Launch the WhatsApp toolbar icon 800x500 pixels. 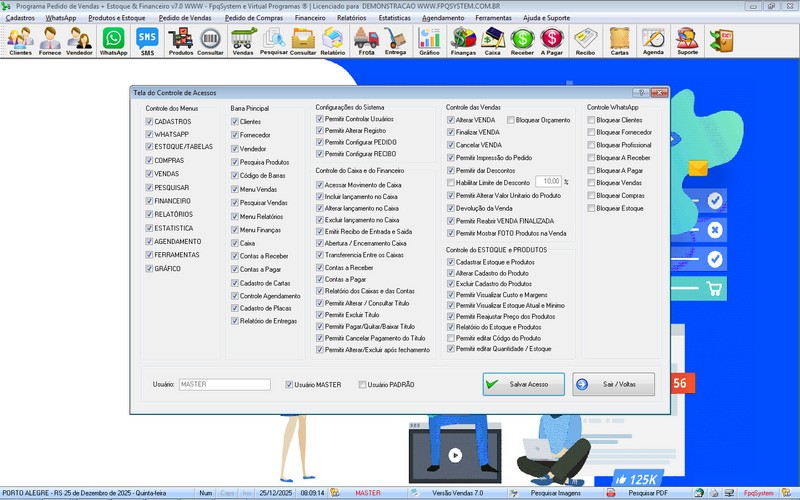click(113, 41)
